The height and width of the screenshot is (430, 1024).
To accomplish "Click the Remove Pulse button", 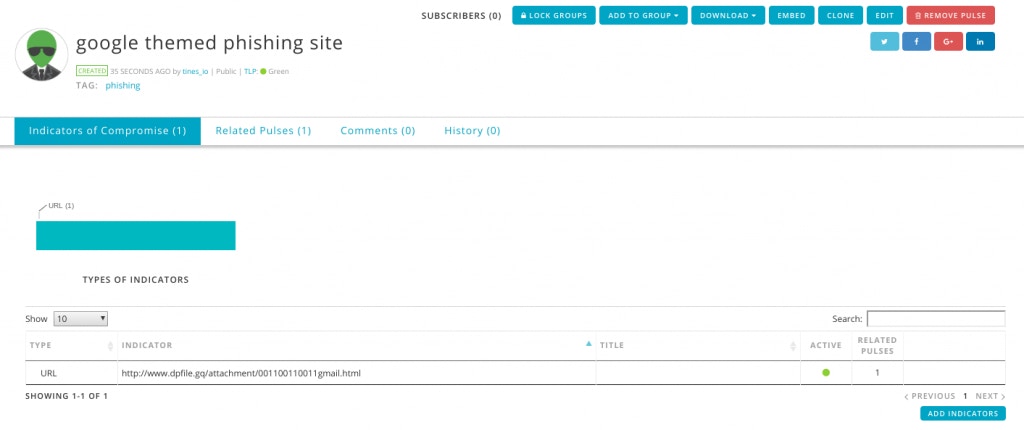I will [950, 15].
